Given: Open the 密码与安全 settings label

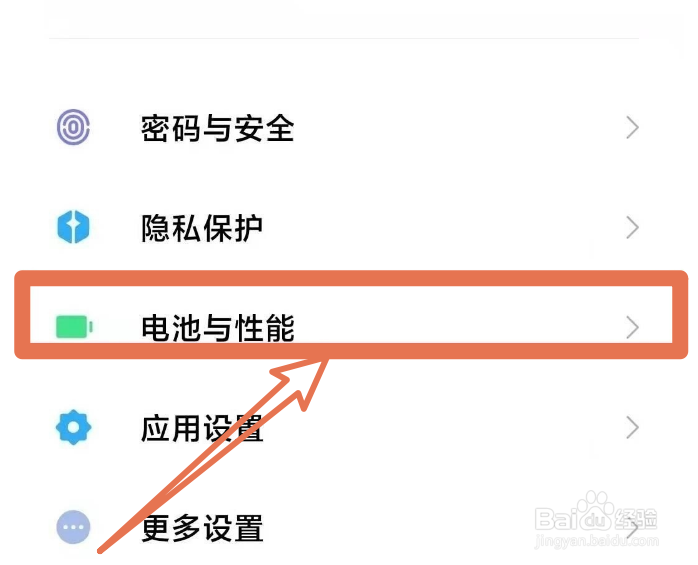Looking at the screenshot, I should (217, 128).
